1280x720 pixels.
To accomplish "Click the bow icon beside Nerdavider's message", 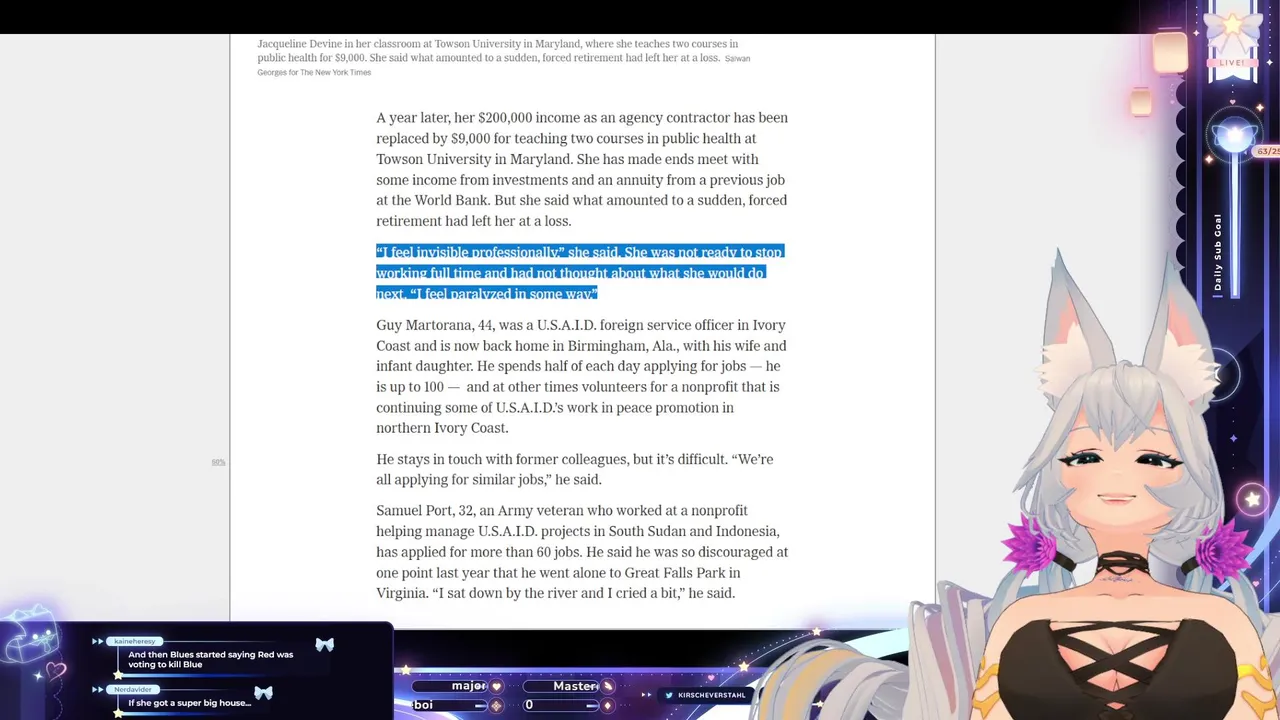I will pyautogui.click(x=263, y=693).
